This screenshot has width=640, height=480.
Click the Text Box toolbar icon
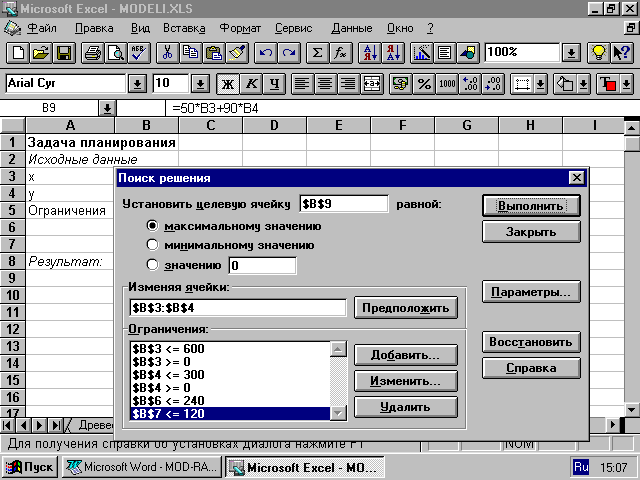click(444, 53)
